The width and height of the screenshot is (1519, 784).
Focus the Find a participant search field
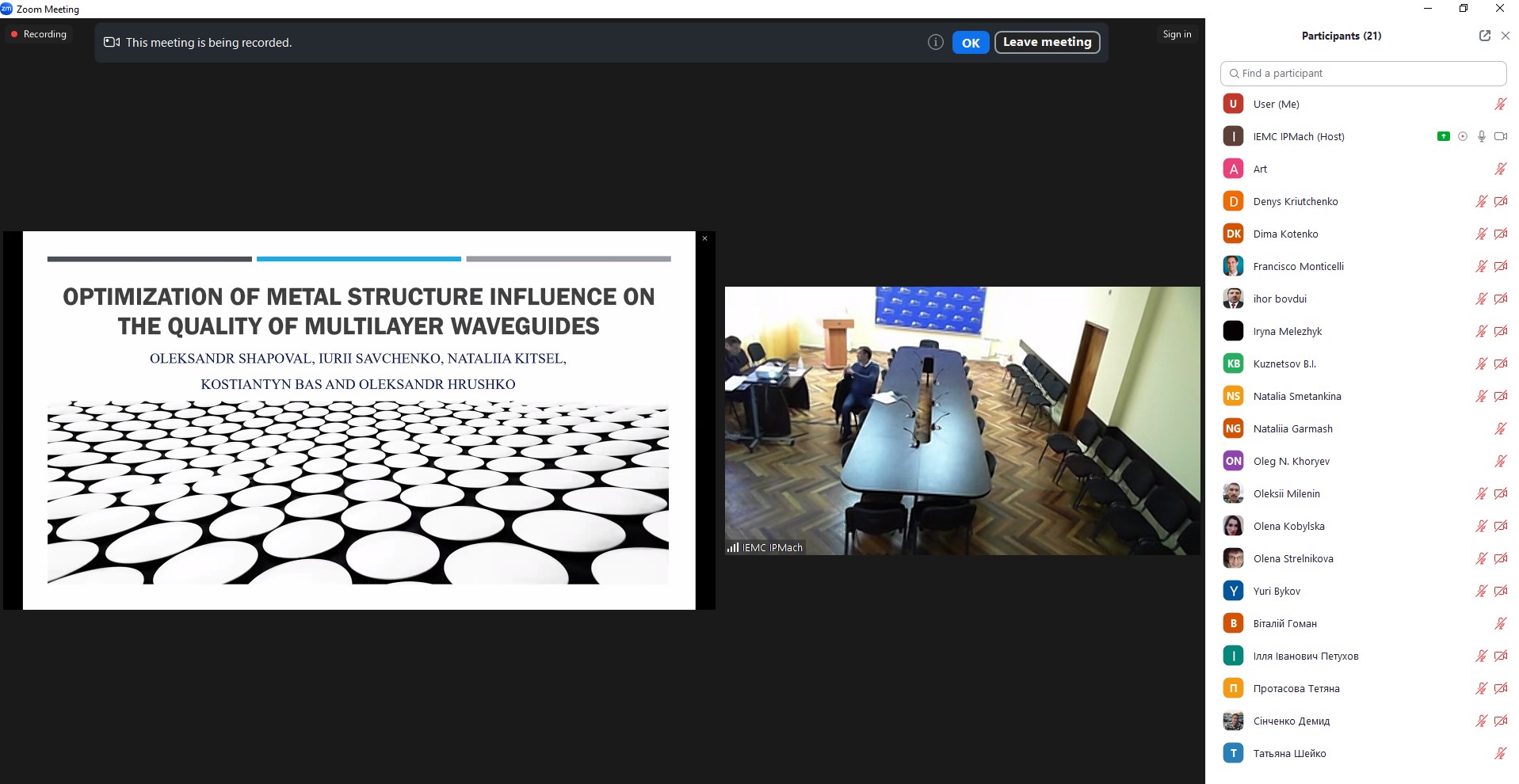[x=1363, y=73]
